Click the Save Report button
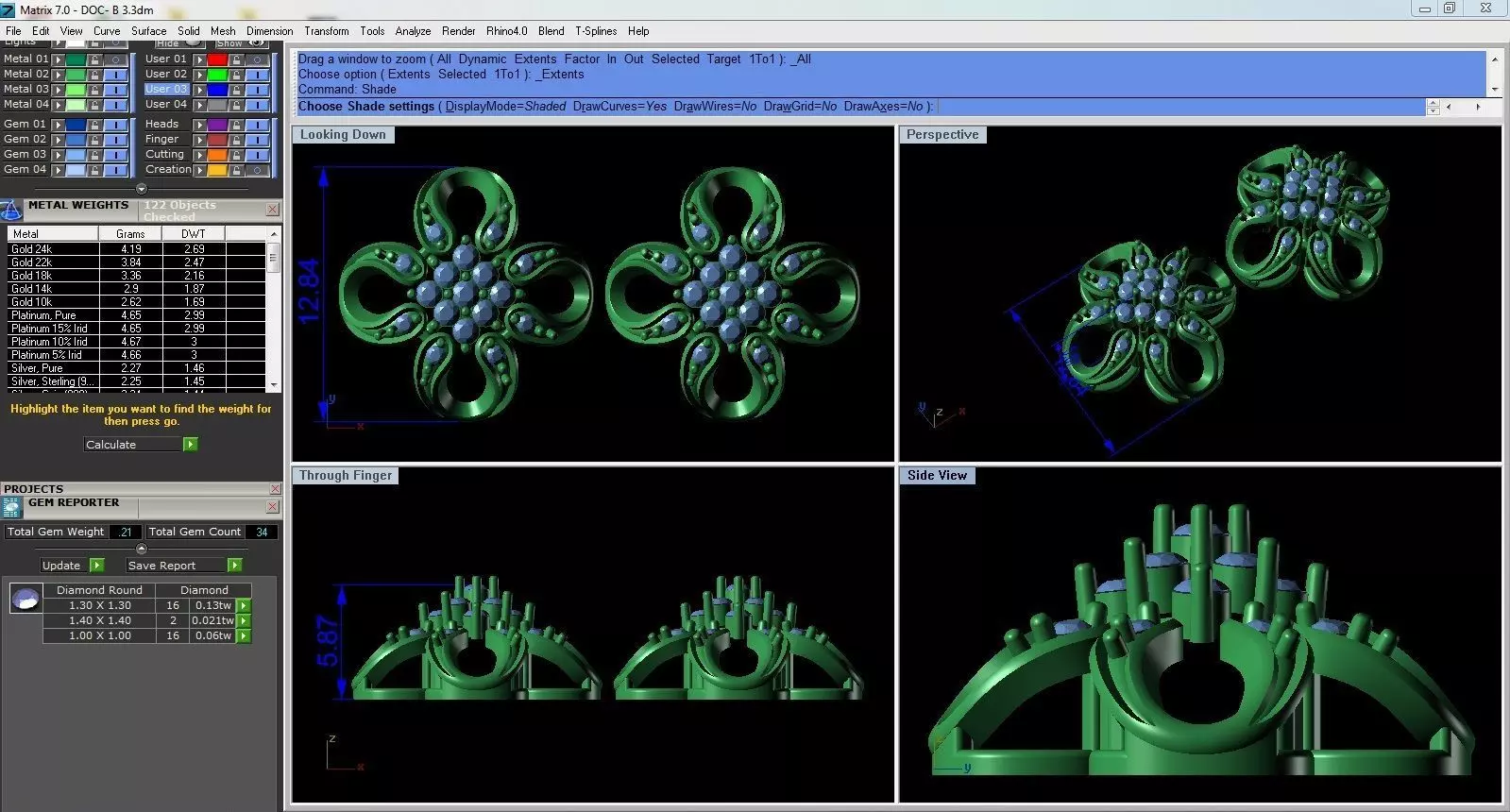This screenshot has height=812, width=1510. click(176, 565)
